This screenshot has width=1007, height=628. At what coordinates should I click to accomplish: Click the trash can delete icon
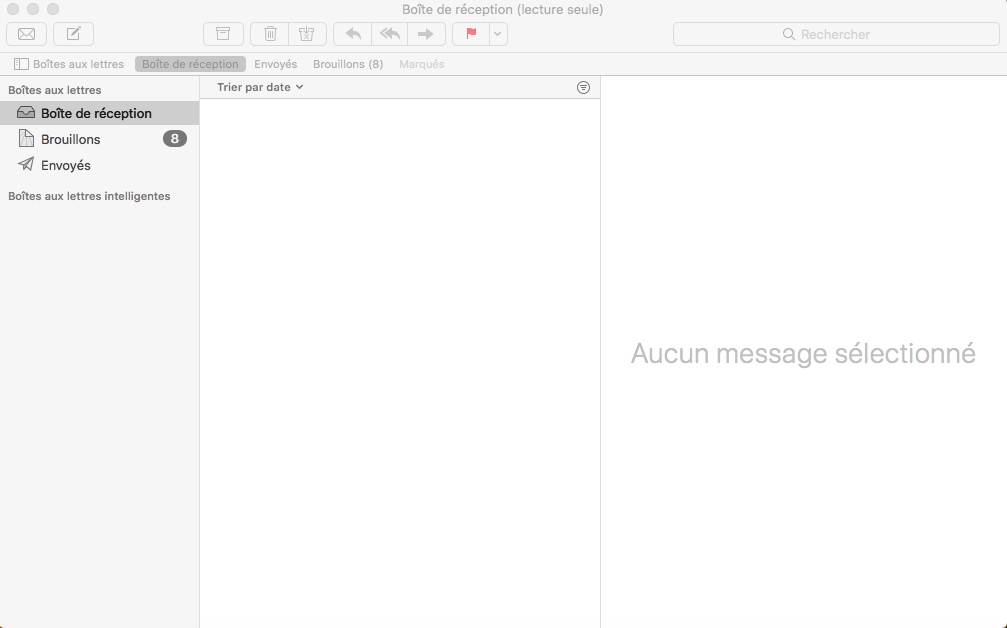click(x=270, y=34)
